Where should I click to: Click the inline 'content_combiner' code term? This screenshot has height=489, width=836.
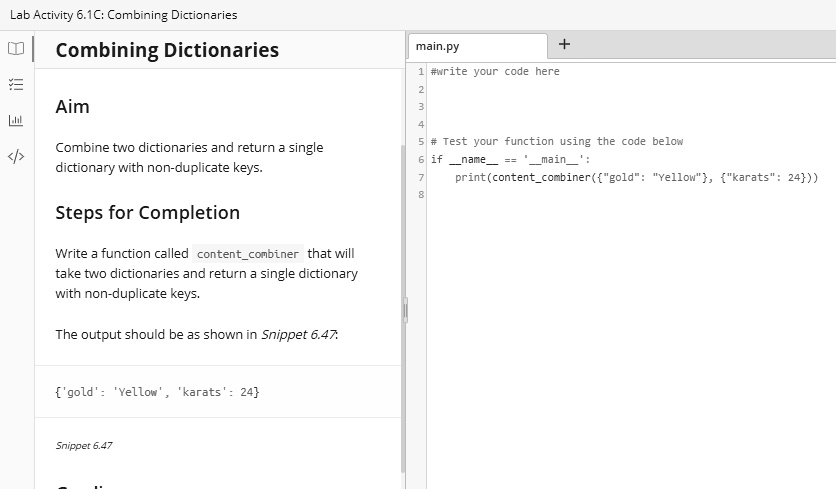(x=248, y=254)
